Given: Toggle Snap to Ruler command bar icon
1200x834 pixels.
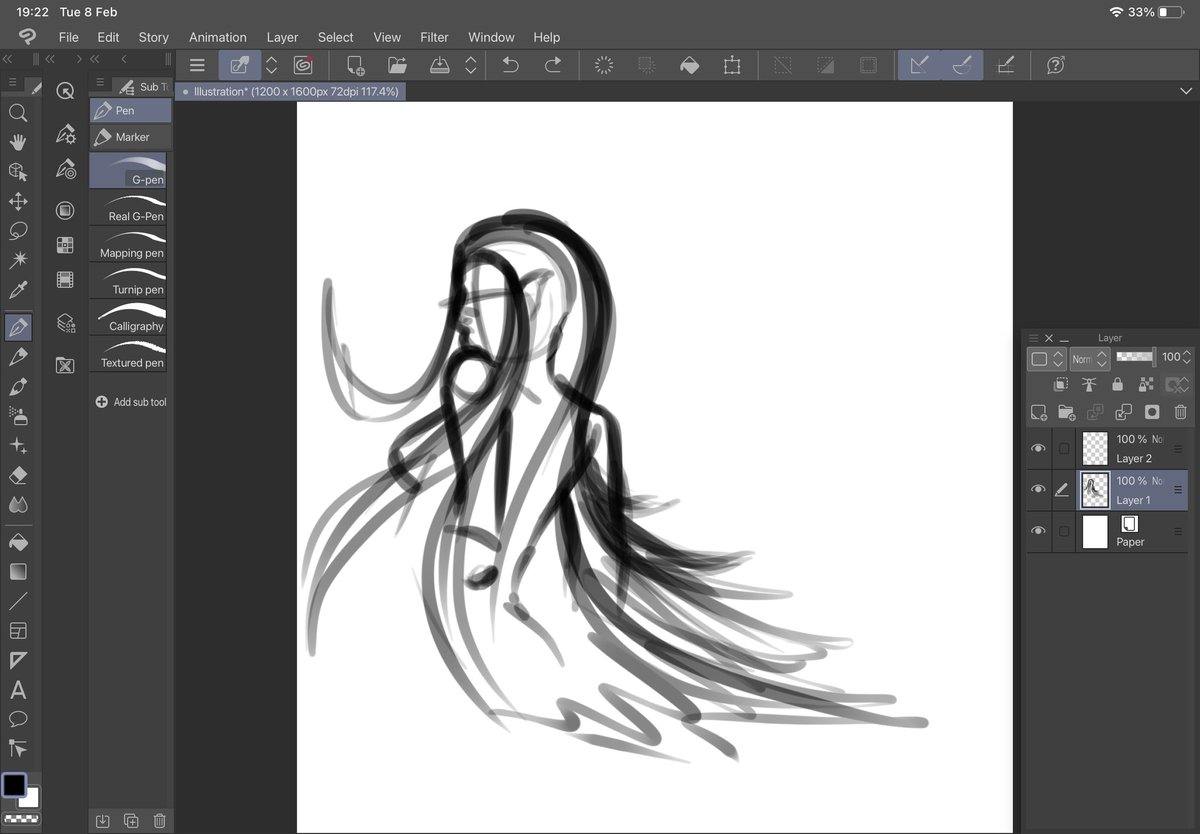Looking at the screenshot, I should 919,65.
